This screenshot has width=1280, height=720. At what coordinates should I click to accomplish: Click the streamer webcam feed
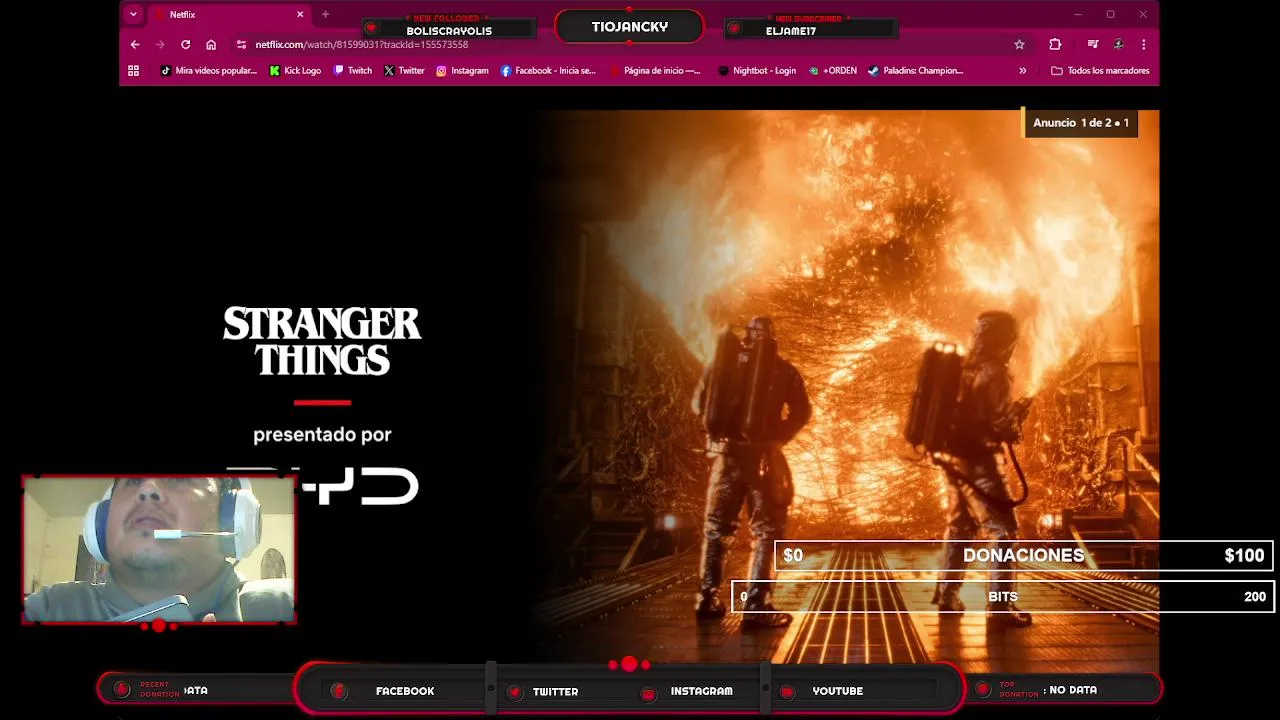coord(159,550)
